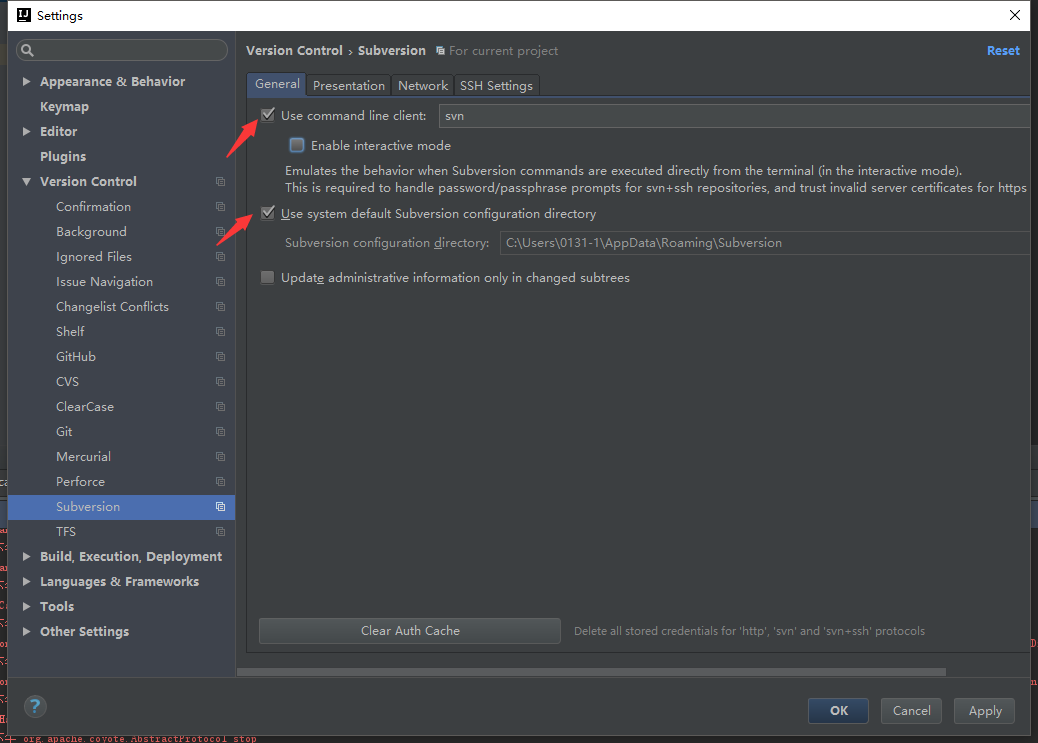The width and height of the screenshot is (1038, 743).
Task: Click Version Control in the breadcrumb
Action: pyautogui.click(x=295, y=51)
